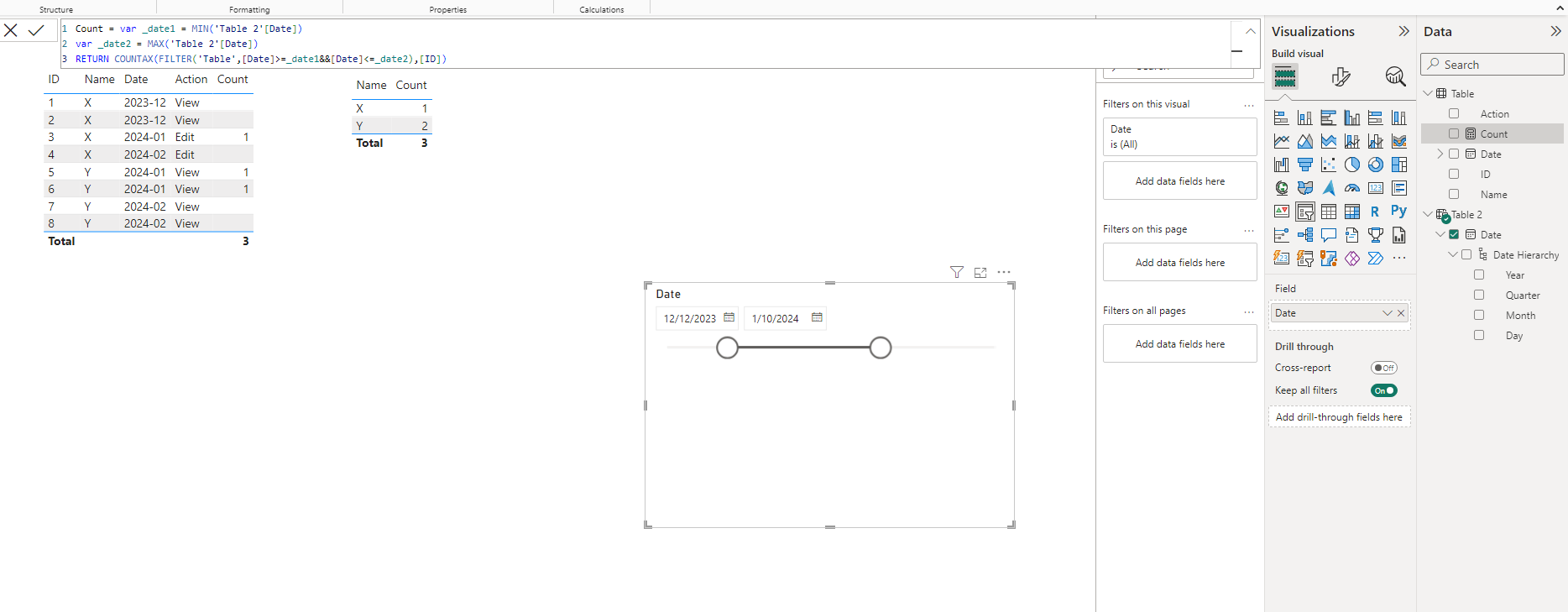Screen dimensions: 1568x612
Task: Collapse the Visualizations pane with double chevron
Action: pyautogui.click(x=1403, y=31)
